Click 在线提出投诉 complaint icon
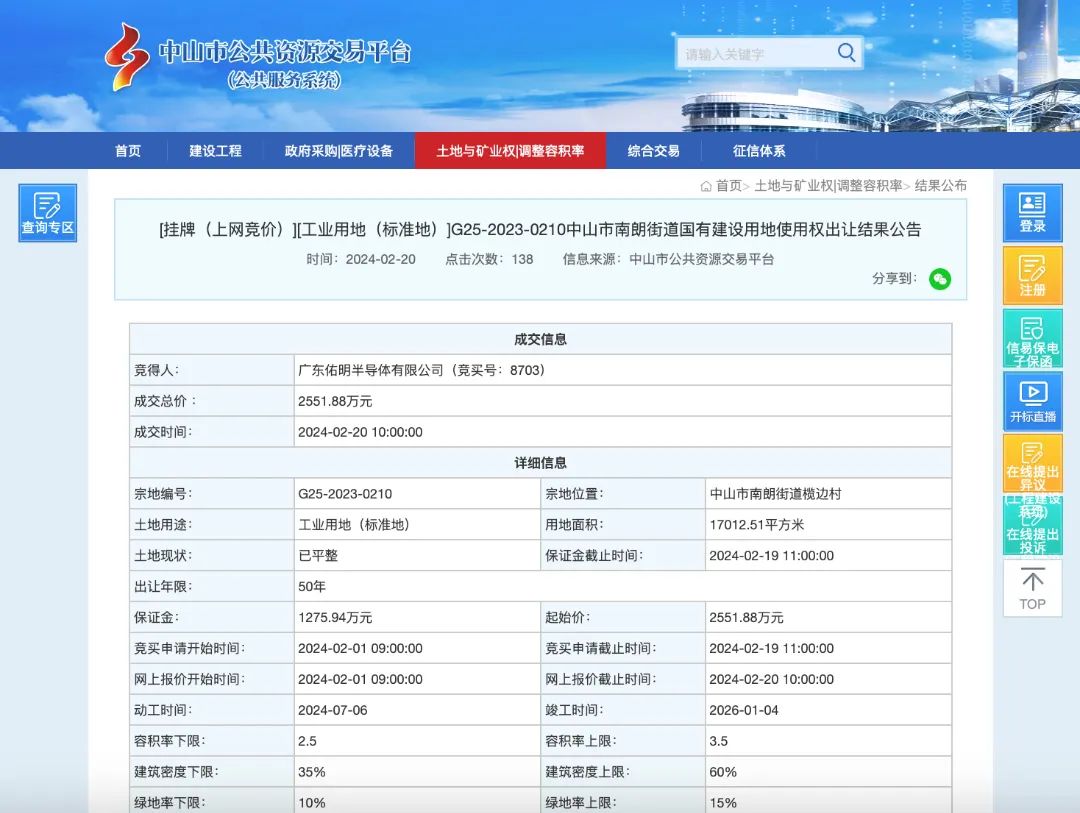The width and height of the screenshot is (1080, 813). coord(1032,526)
